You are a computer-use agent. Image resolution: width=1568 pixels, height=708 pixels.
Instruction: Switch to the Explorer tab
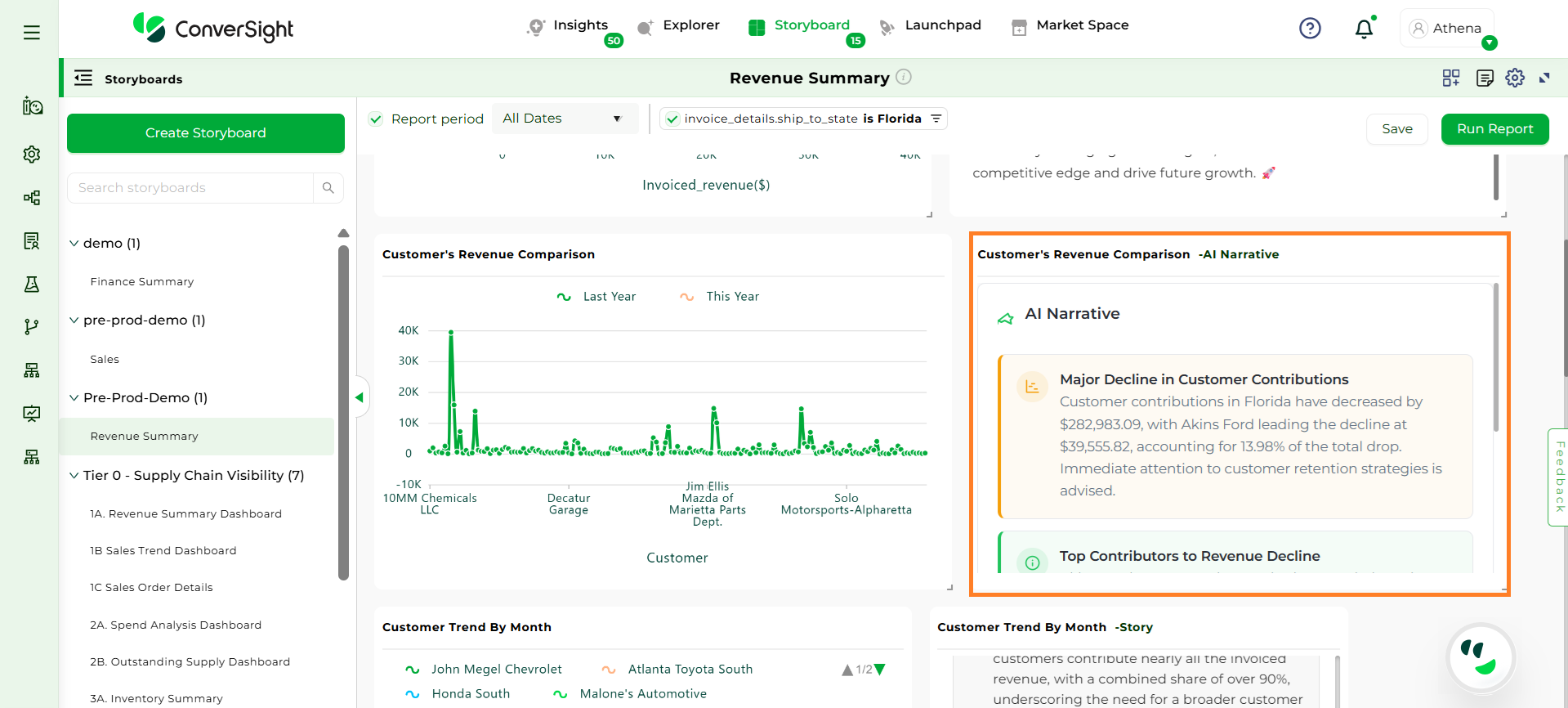click(x=678, y=26)
